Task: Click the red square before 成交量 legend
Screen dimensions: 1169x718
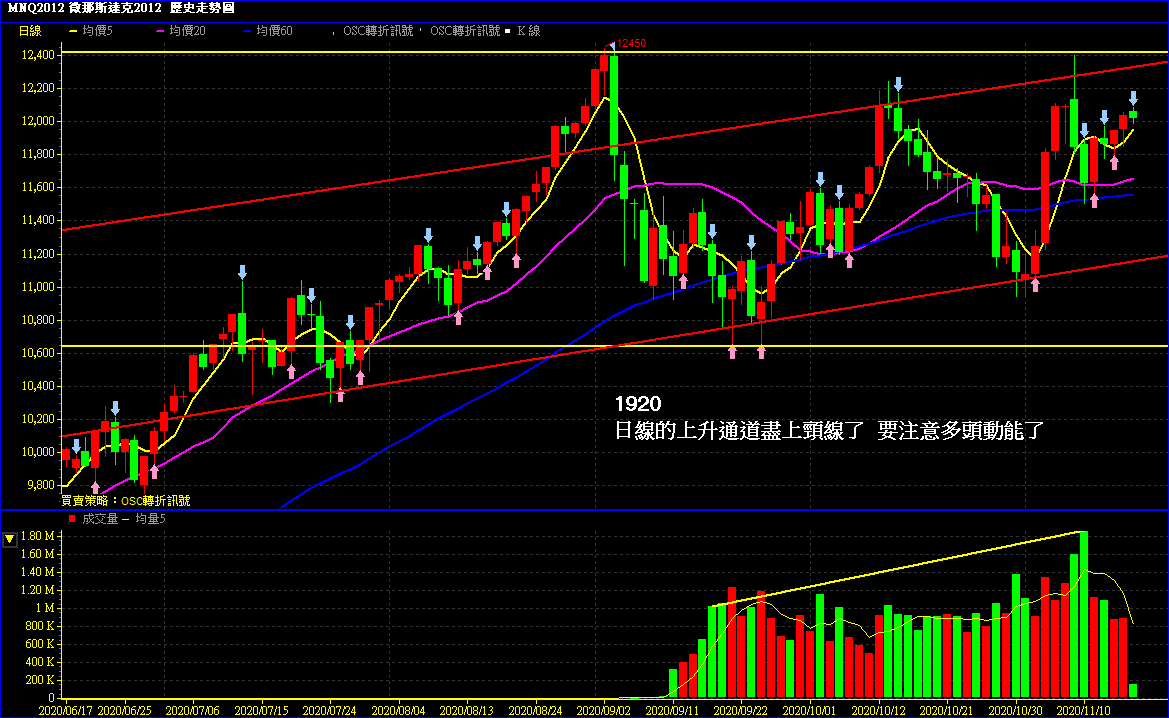Action: [72, 518]
